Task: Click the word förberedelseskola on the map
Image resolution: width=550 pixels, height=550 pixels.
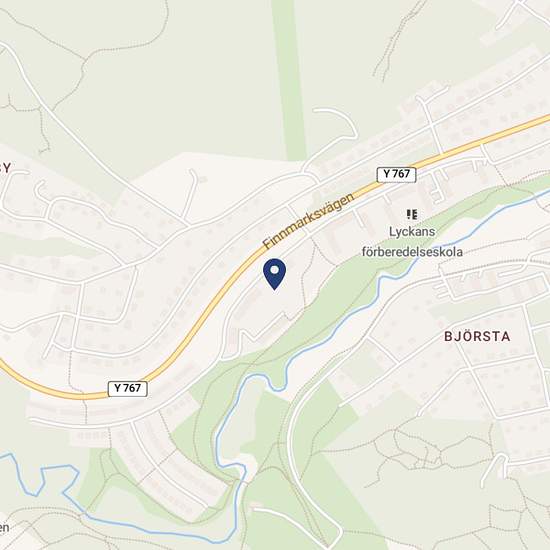Action: click(412, 252)
